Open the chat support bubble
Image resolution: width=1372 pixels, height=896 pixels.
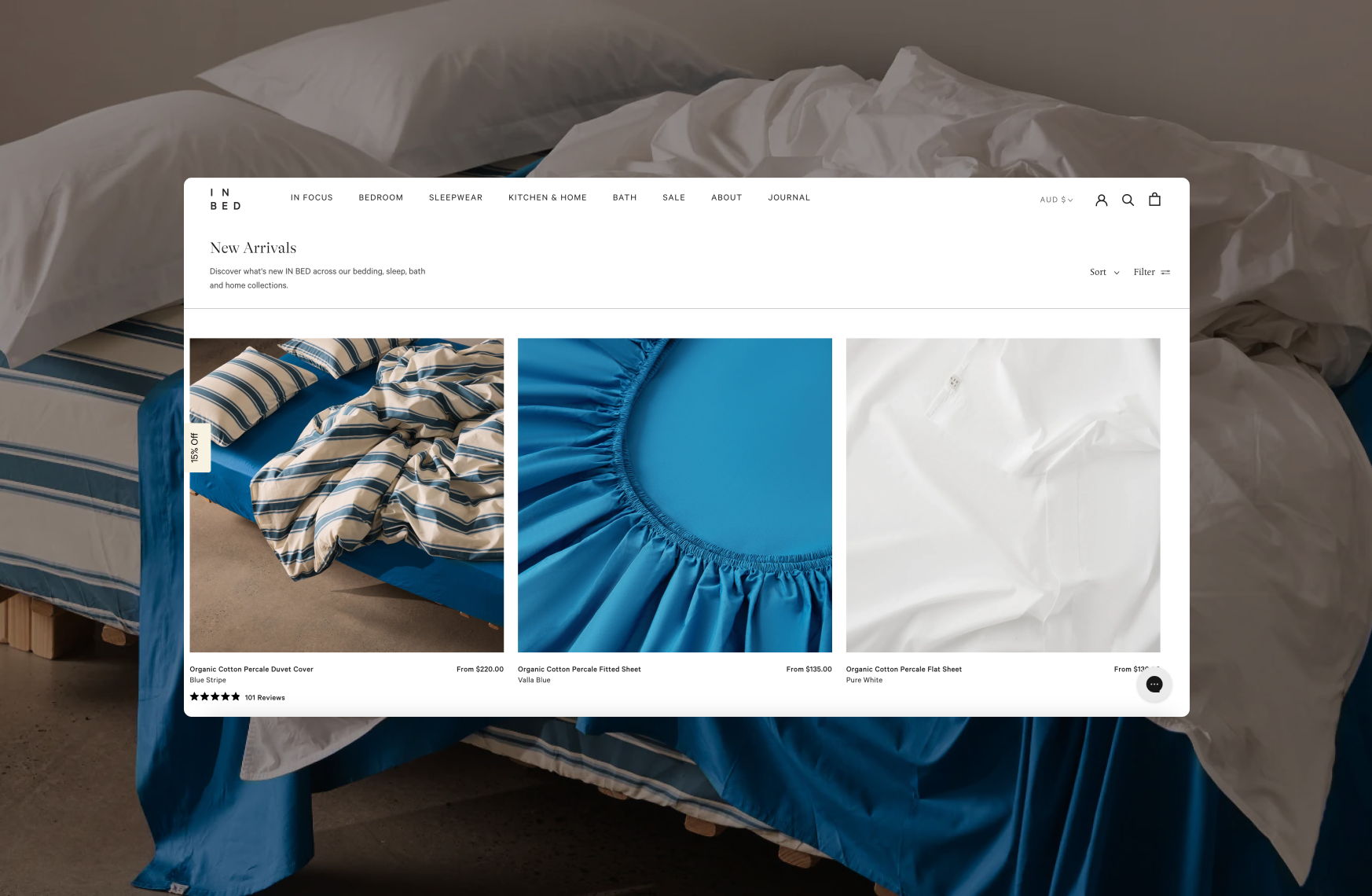coord(1154,685)
